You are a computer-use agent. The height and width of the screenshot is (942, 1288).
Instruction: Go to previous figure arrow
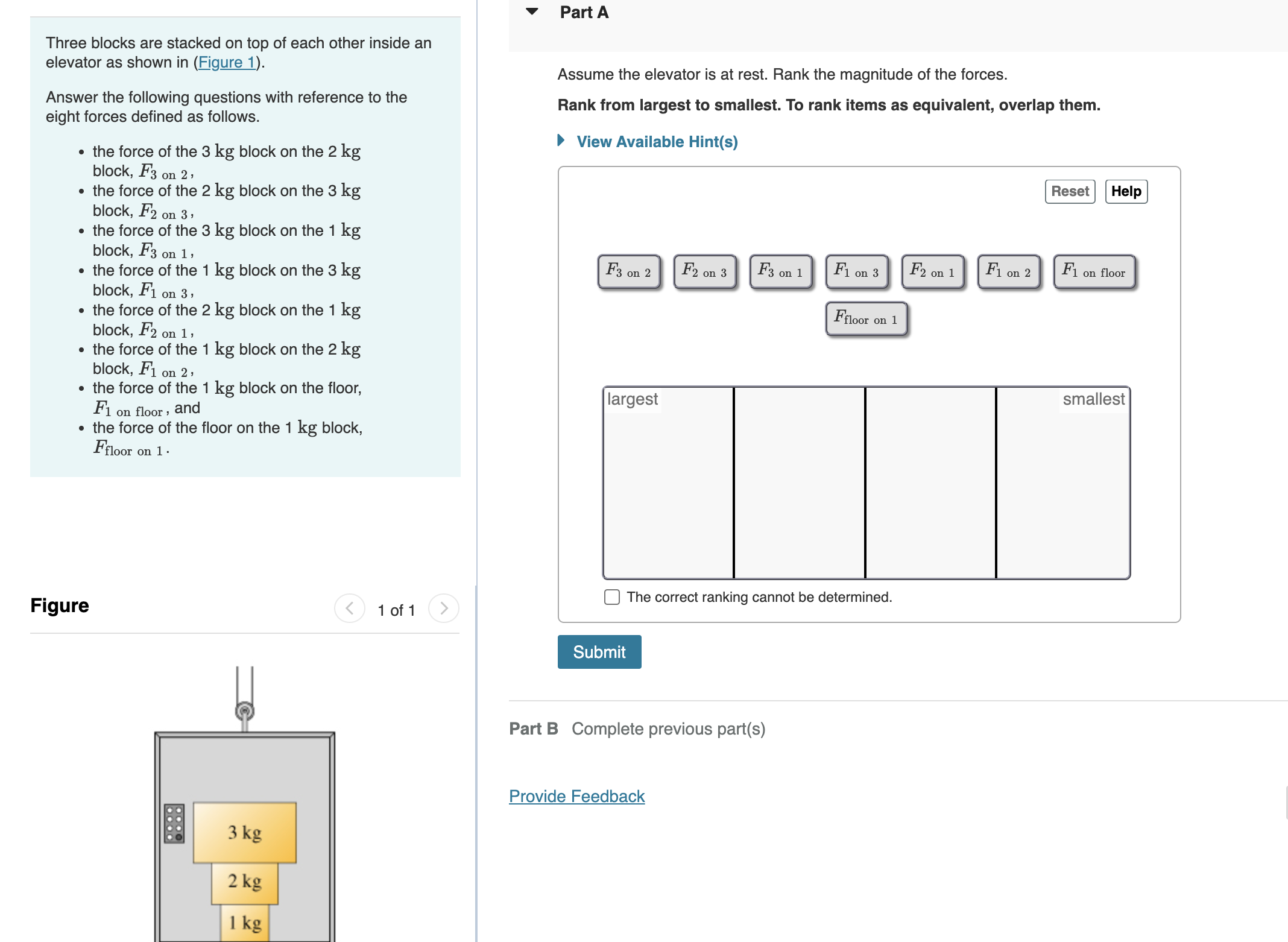[x=350, y=609]
